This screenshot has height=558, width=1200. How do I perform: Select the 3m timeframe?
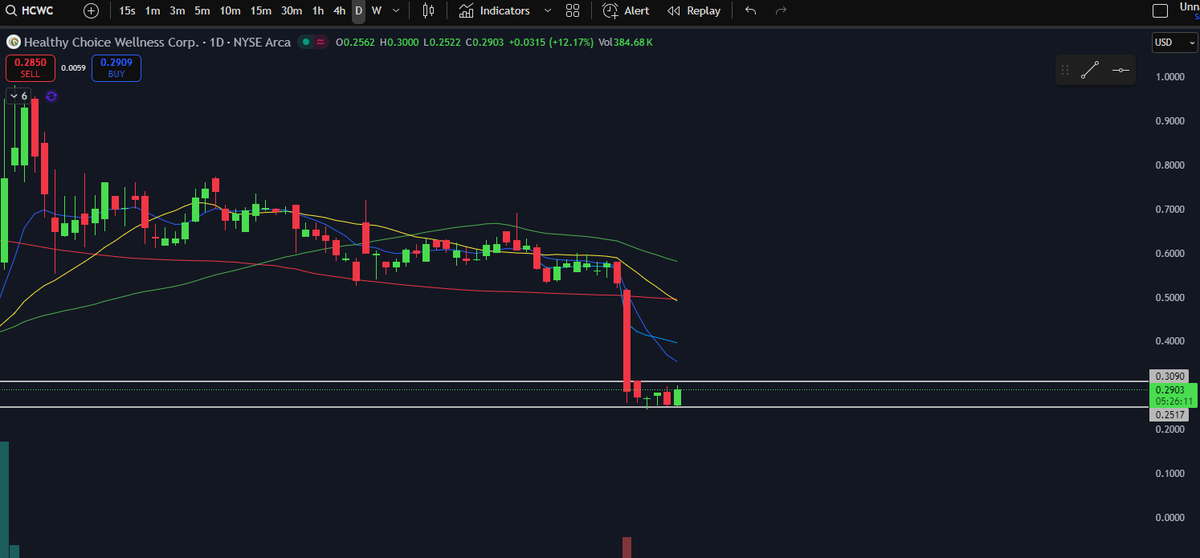(x=177, y=11)
